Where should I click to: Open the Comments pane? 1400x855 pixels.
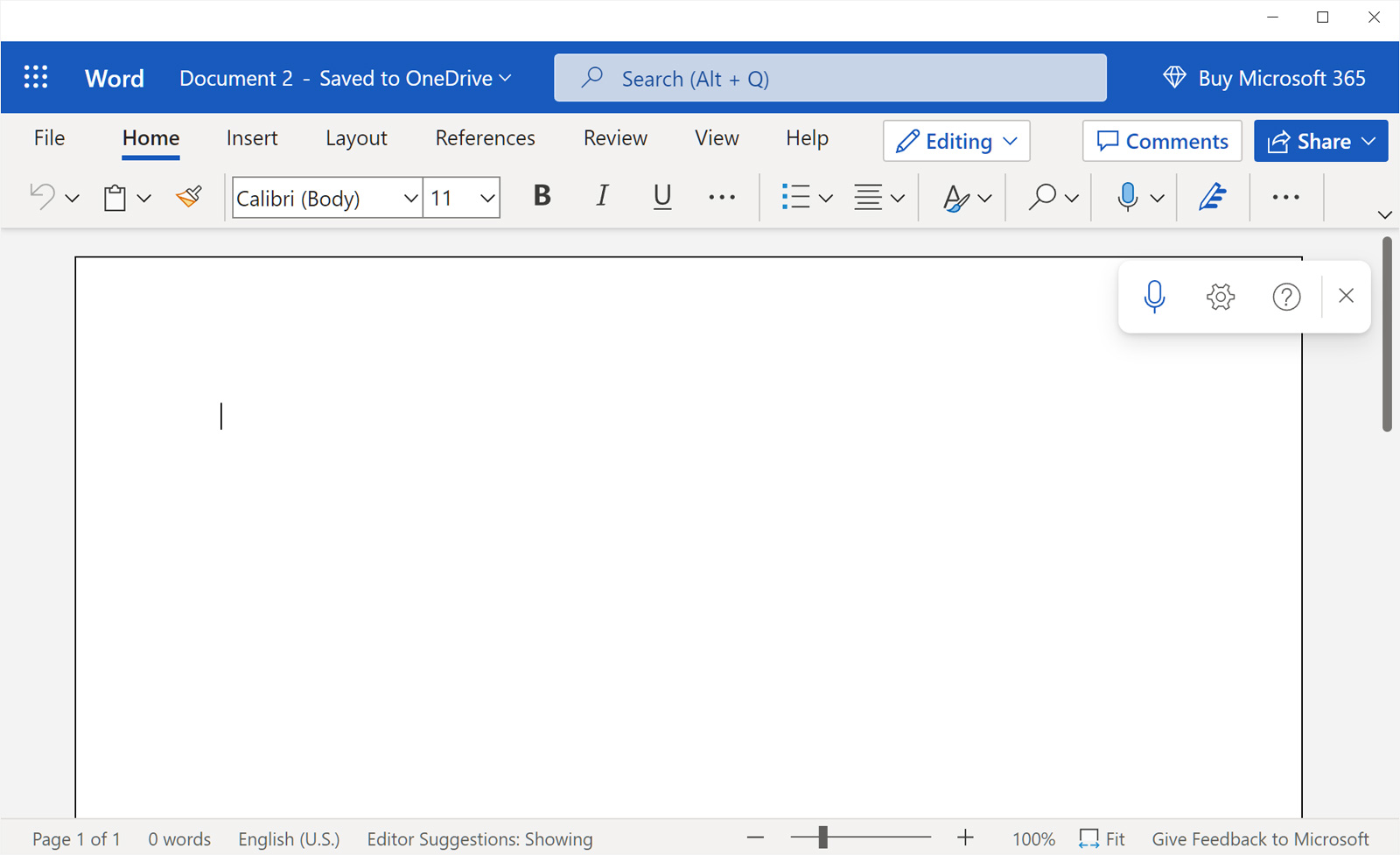[x=1162, y=141]
